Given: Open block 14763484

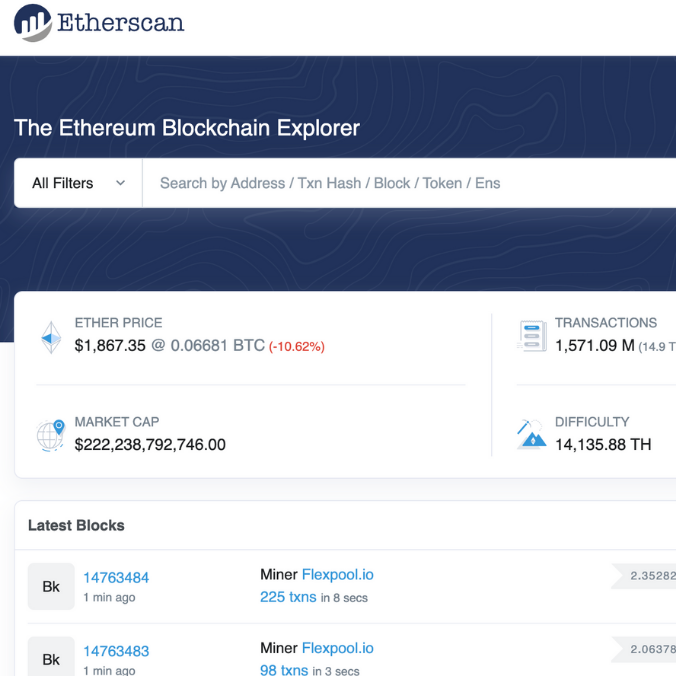Looking at the screenshot, I should click(116, 578).
